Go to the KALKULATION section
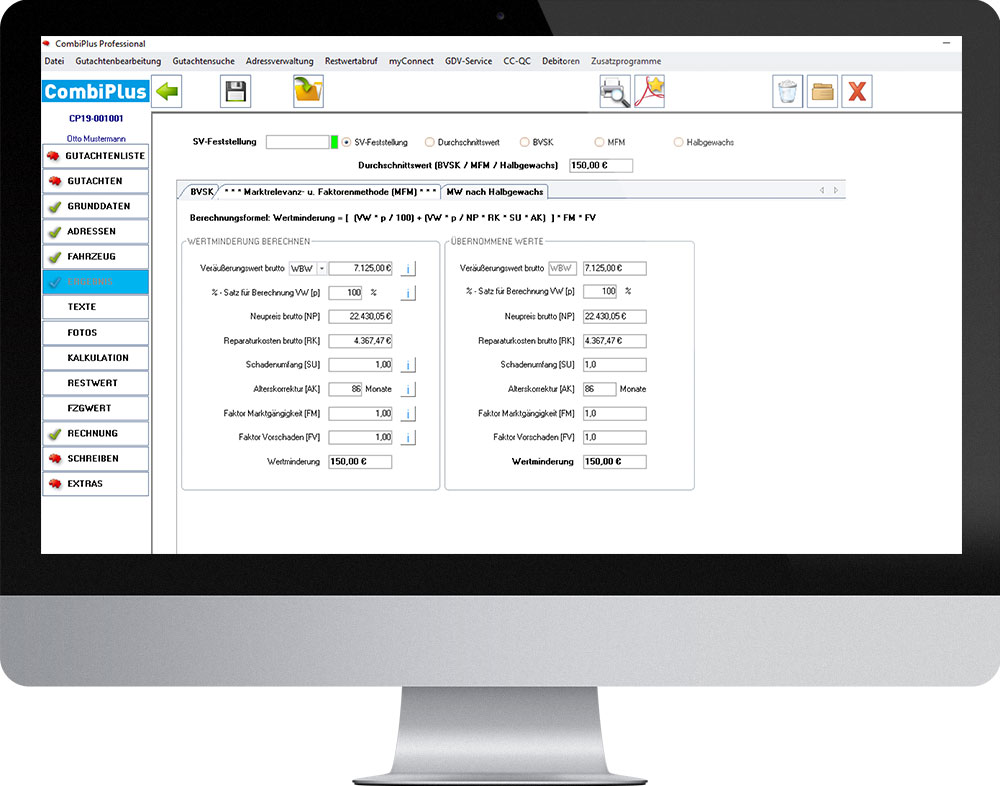The image size is (1000, 786). point(97,358)
